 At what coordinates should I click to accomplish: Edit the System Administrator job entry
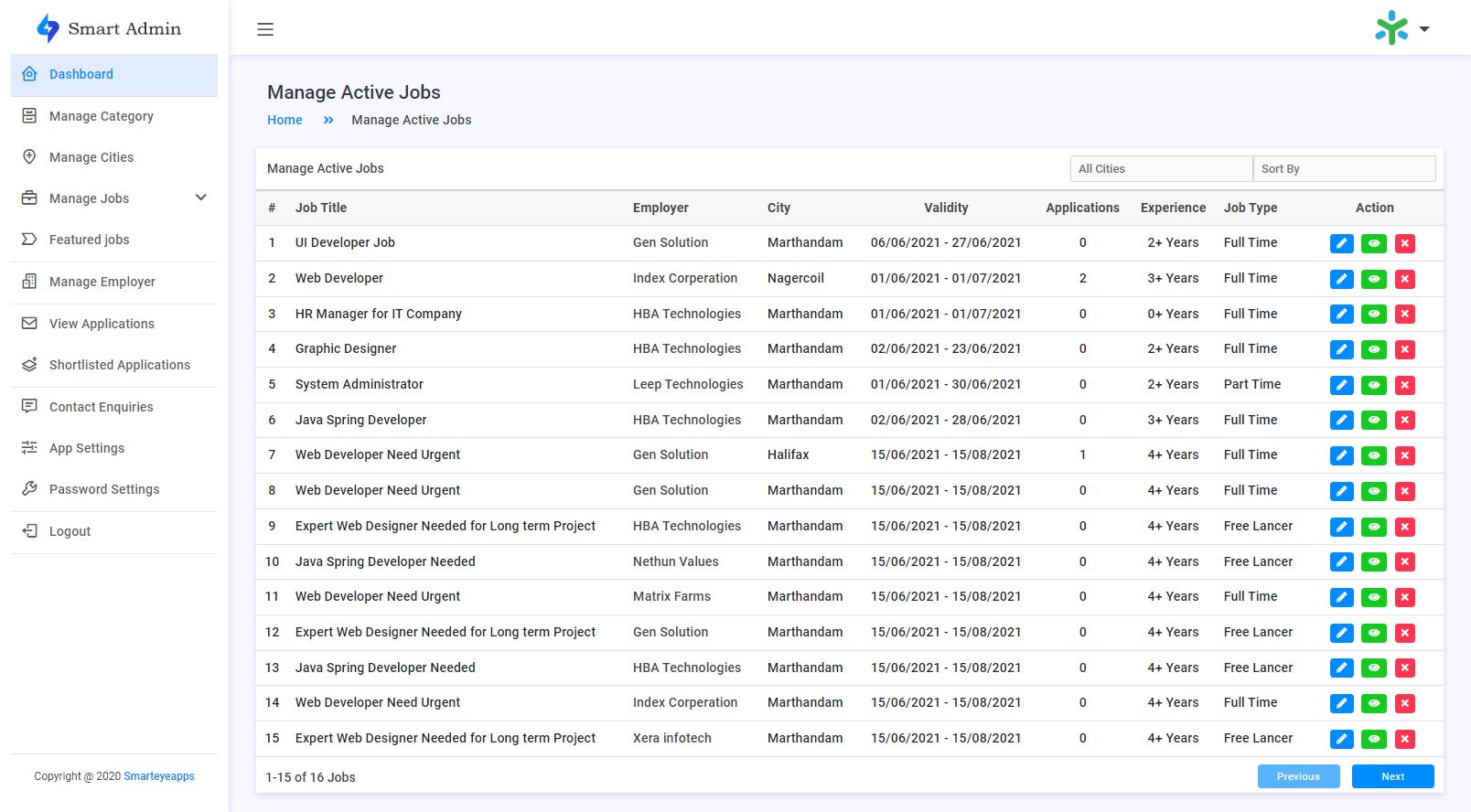click(x=1341, y=385)
